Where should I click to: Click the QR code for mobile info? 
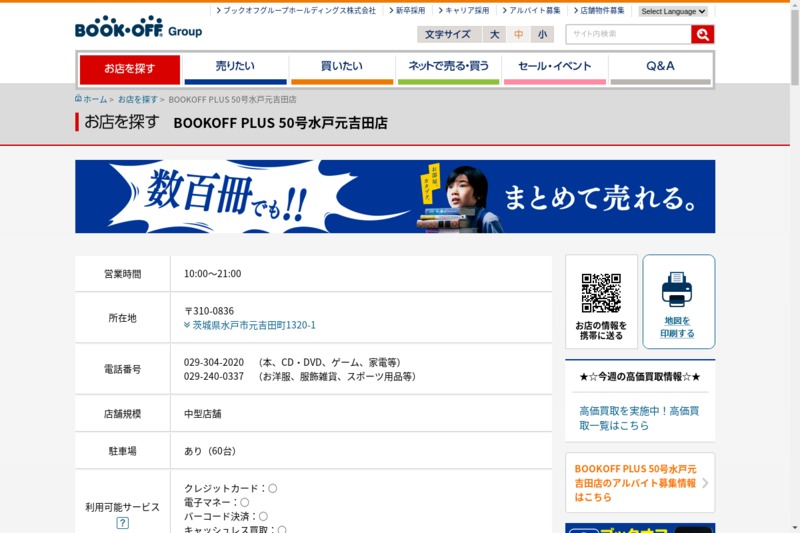coord(601,293)
